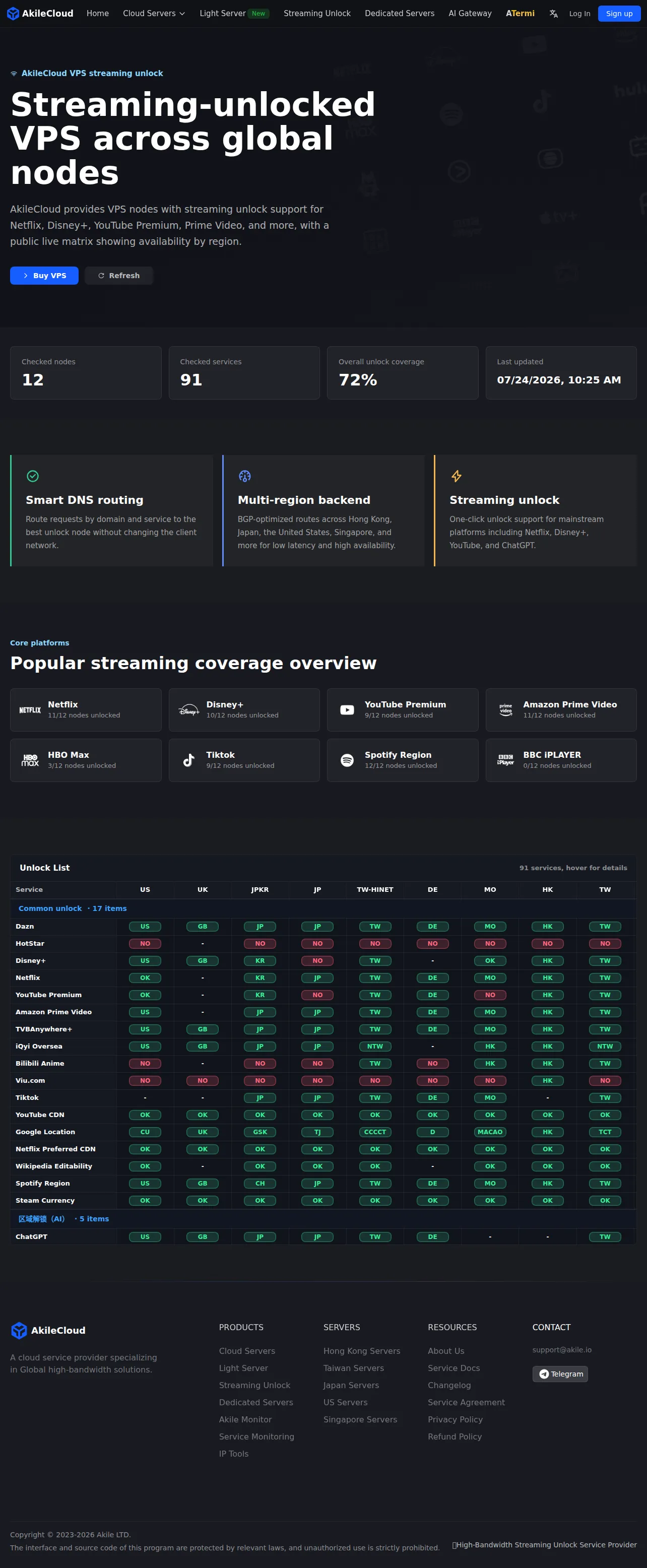Click the Spotify logo icon
The width and height of the screenshot is (647, 1568).
click(x=347, y=760)
